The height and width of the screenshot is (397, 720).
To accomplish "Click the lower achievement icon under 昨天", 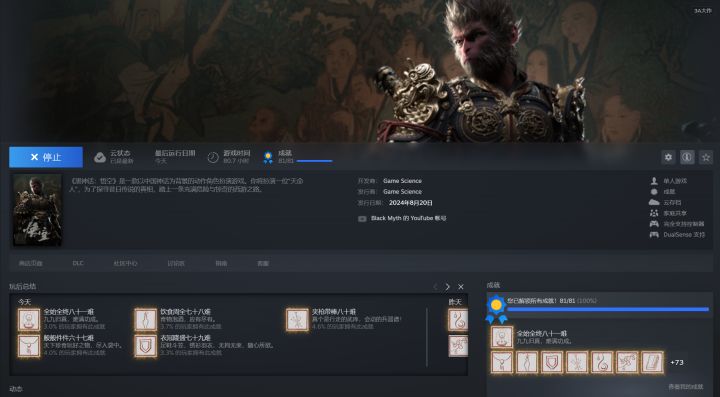I will pos(458,346).
